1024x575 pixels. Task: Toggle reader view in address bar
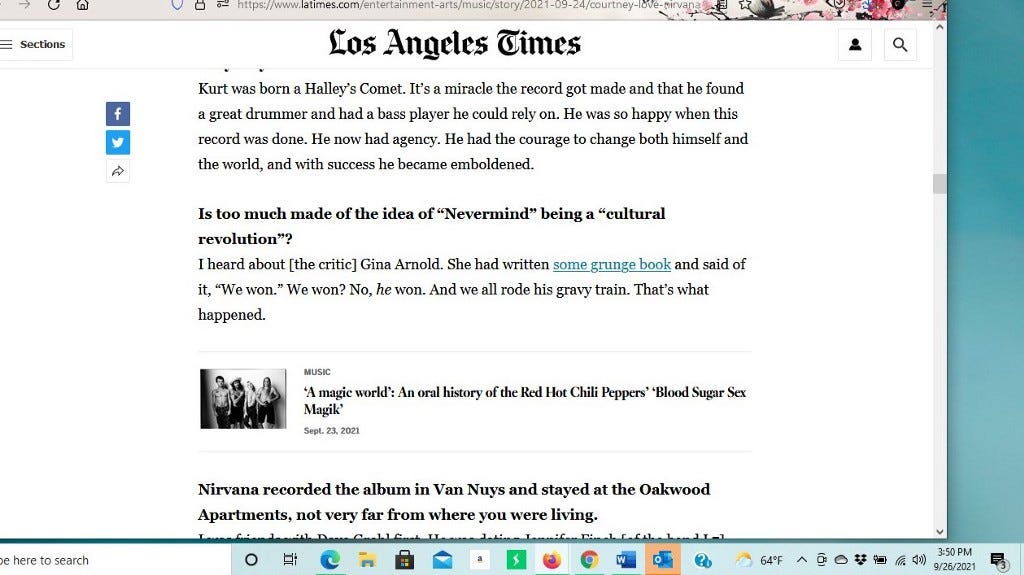point(722,5)
